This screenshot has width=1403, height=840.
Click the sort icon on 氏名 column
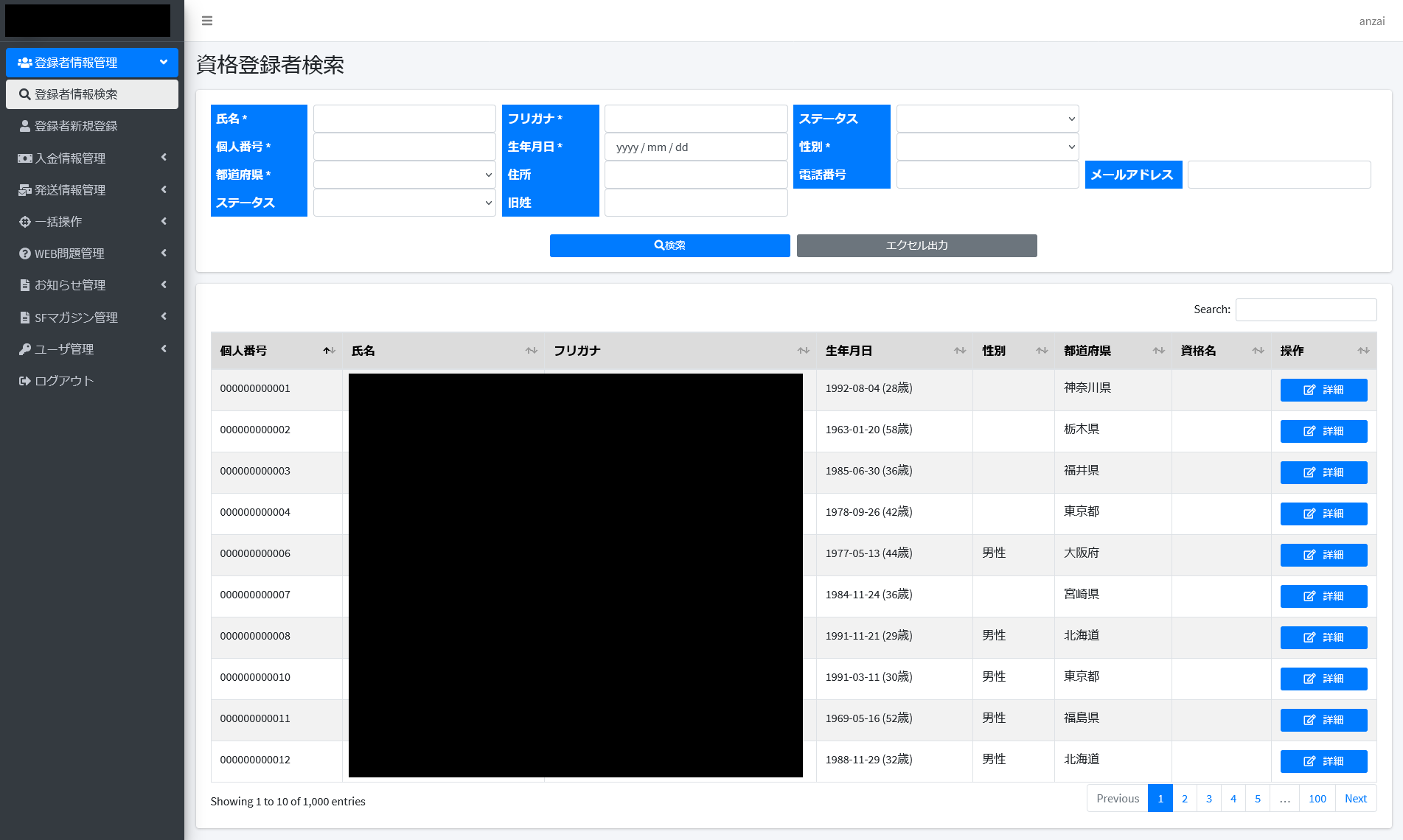tap(532, 351)
